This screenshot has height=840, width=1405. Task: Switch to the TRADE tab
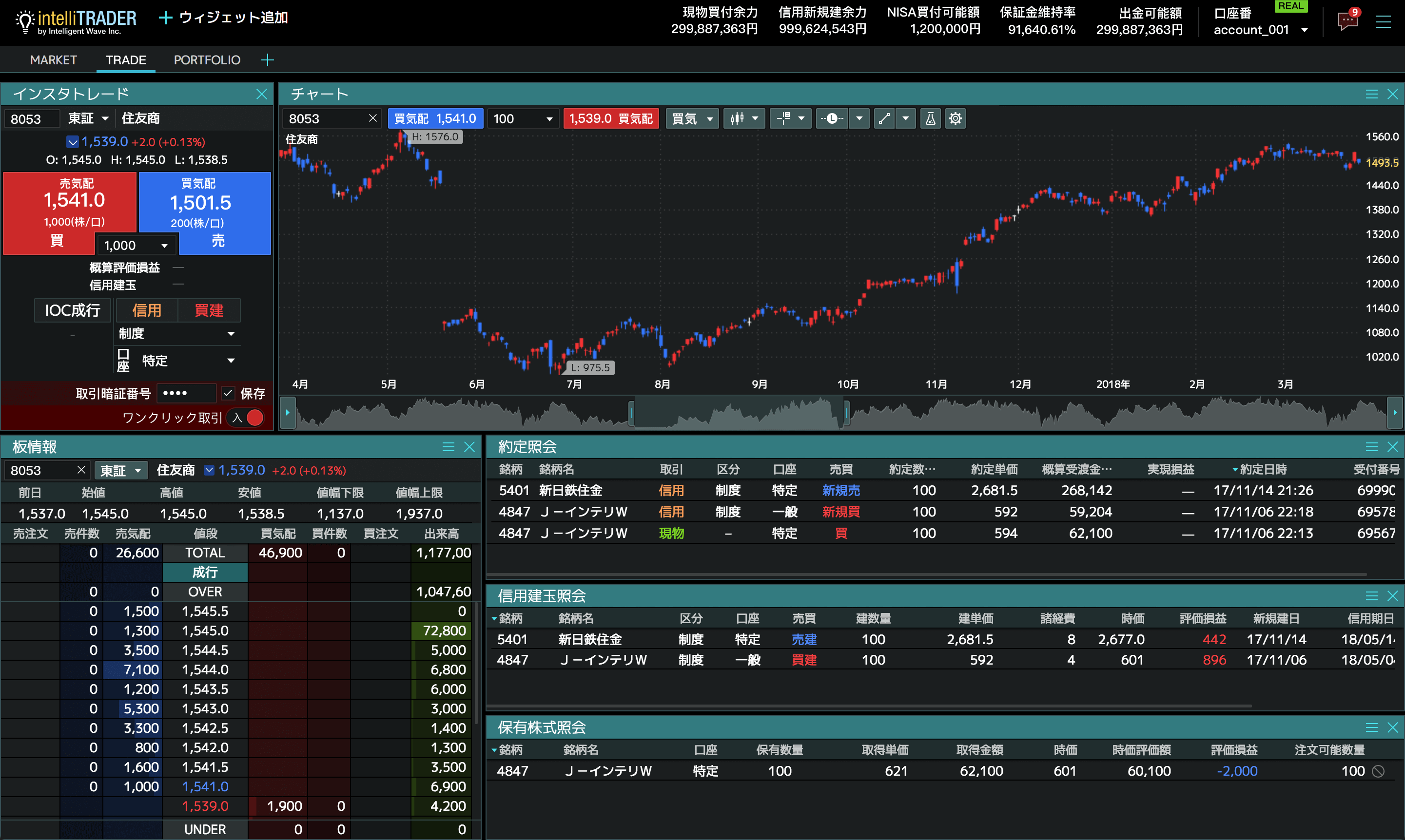(126, 60)
